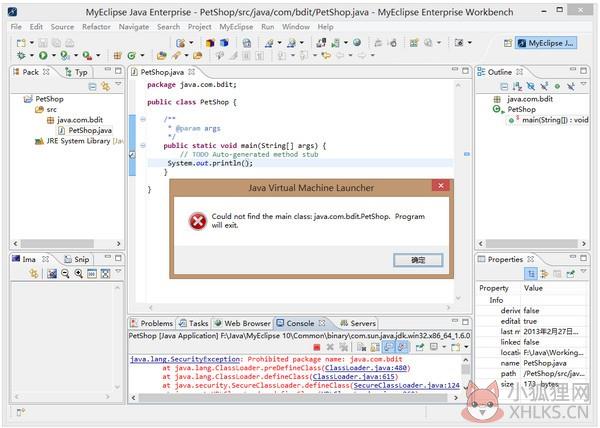Switch to the Typ hierarchy tab
The height and width of the screenshot is (428, 600).
click(x=77, y=72)
